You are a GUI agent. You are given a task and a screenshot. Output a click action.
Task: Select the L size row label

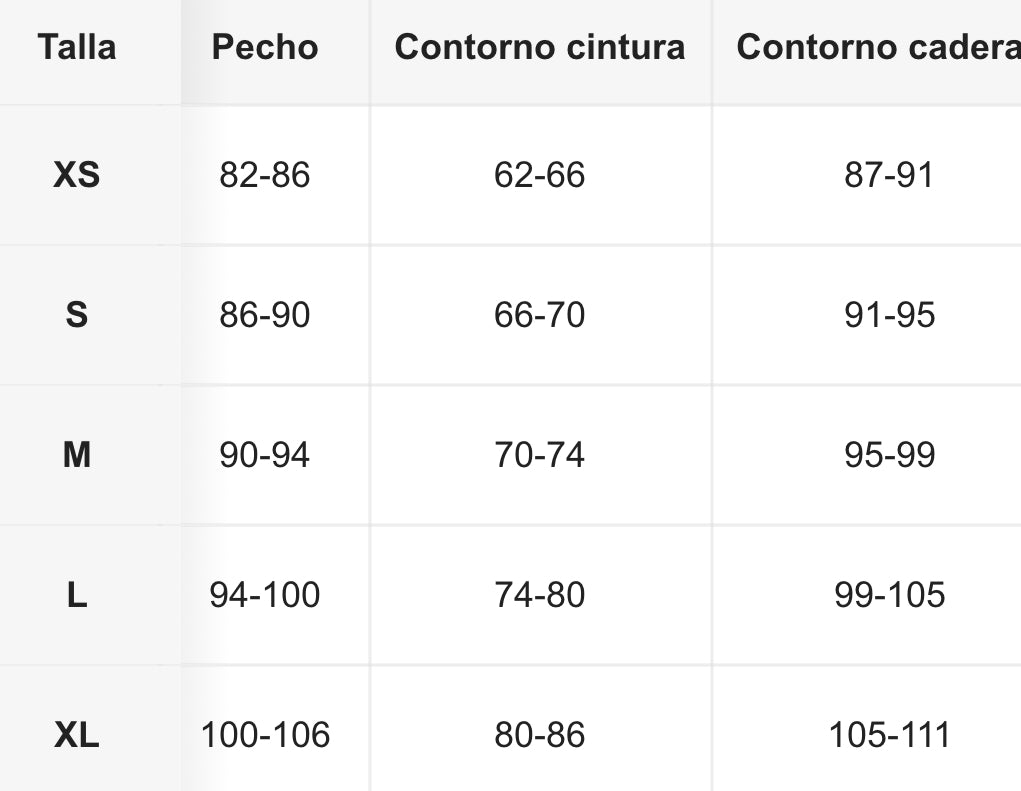77,595
